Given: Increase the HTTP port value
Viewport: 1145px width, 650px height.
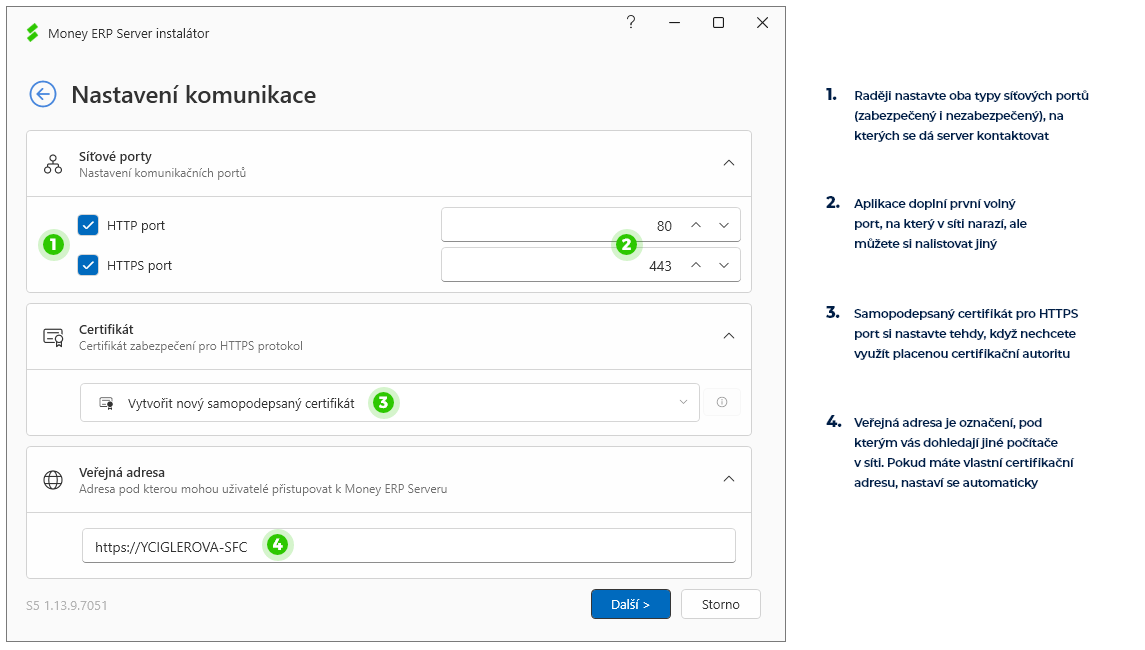Looking at the screenshot, I should (x=696, y=225).
